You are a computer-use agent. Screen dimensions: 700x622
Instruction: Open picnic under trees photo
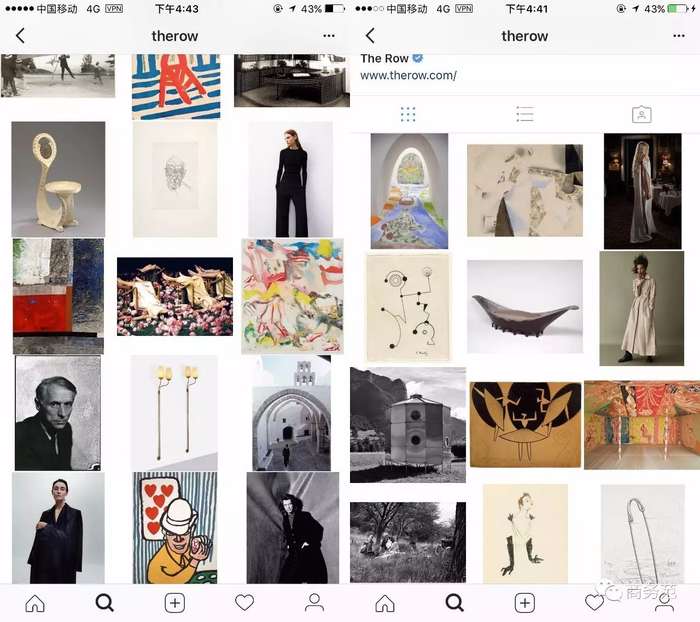click(408, 542)
